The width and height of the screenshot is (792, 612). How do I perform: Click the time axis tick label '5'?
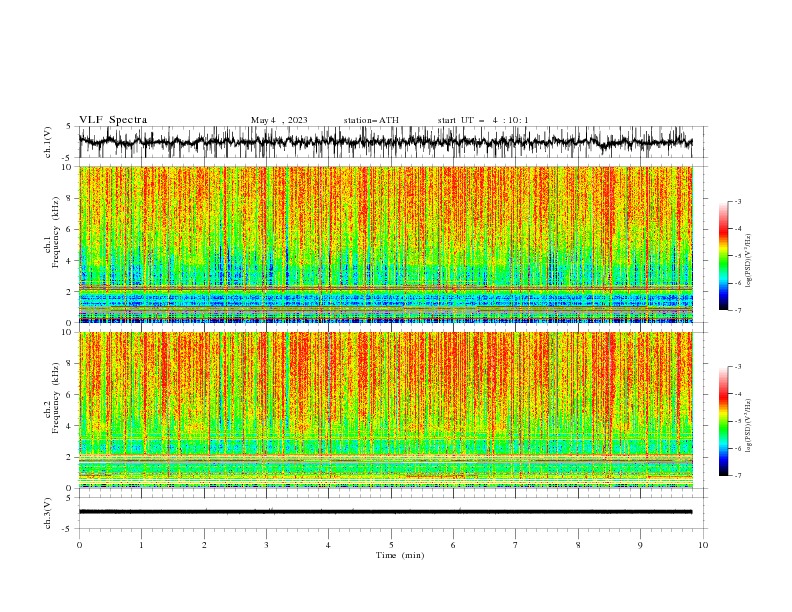(391, 545)
